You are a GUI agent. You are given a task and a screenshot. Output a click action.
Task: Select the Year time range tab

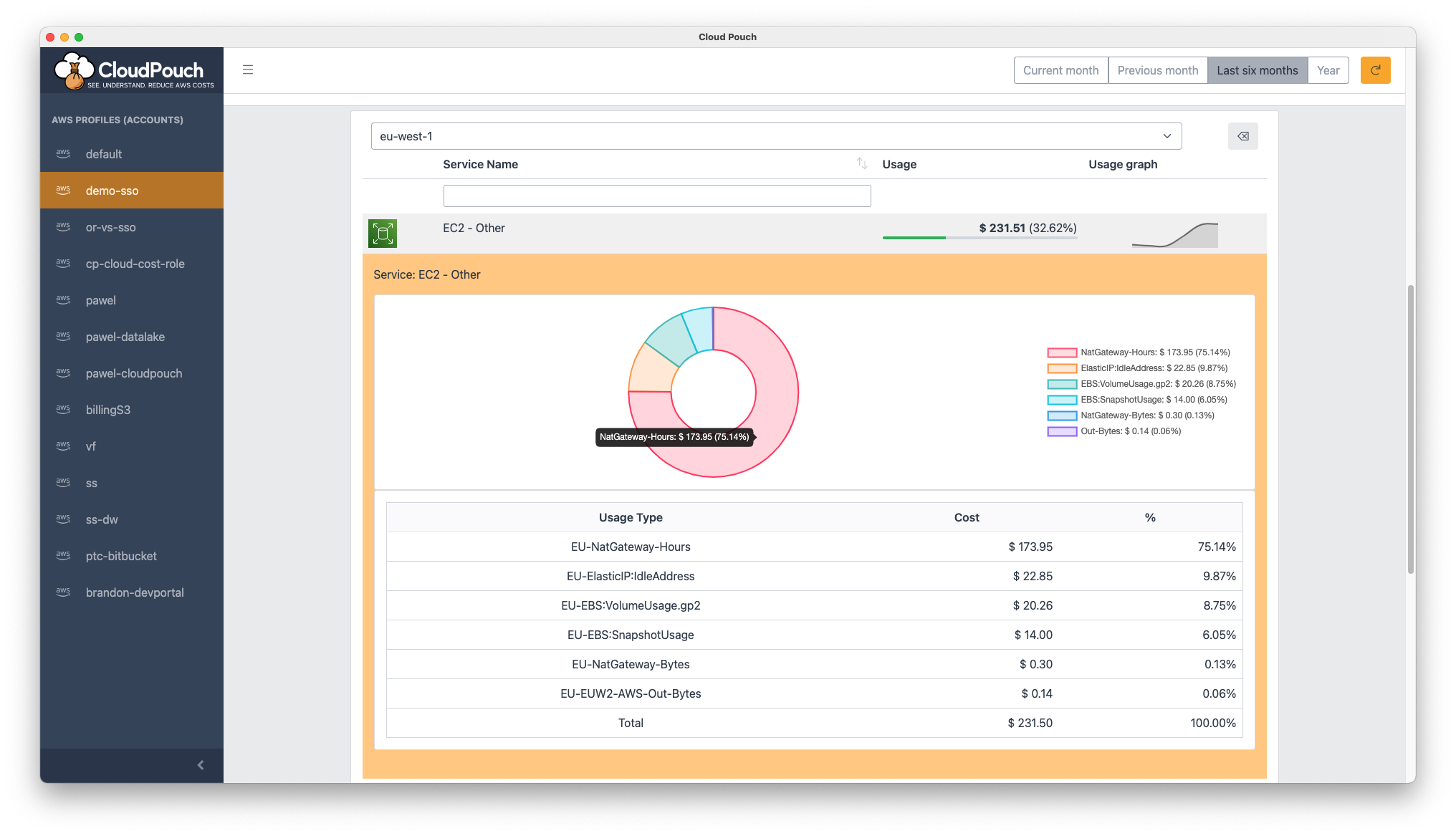pyautogui.click(x=1328, y=70)
